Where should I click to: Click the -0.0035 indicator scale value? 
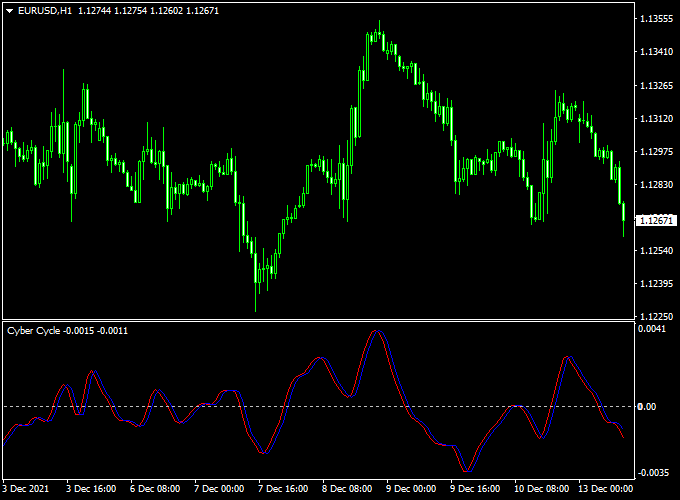point(653,472)
